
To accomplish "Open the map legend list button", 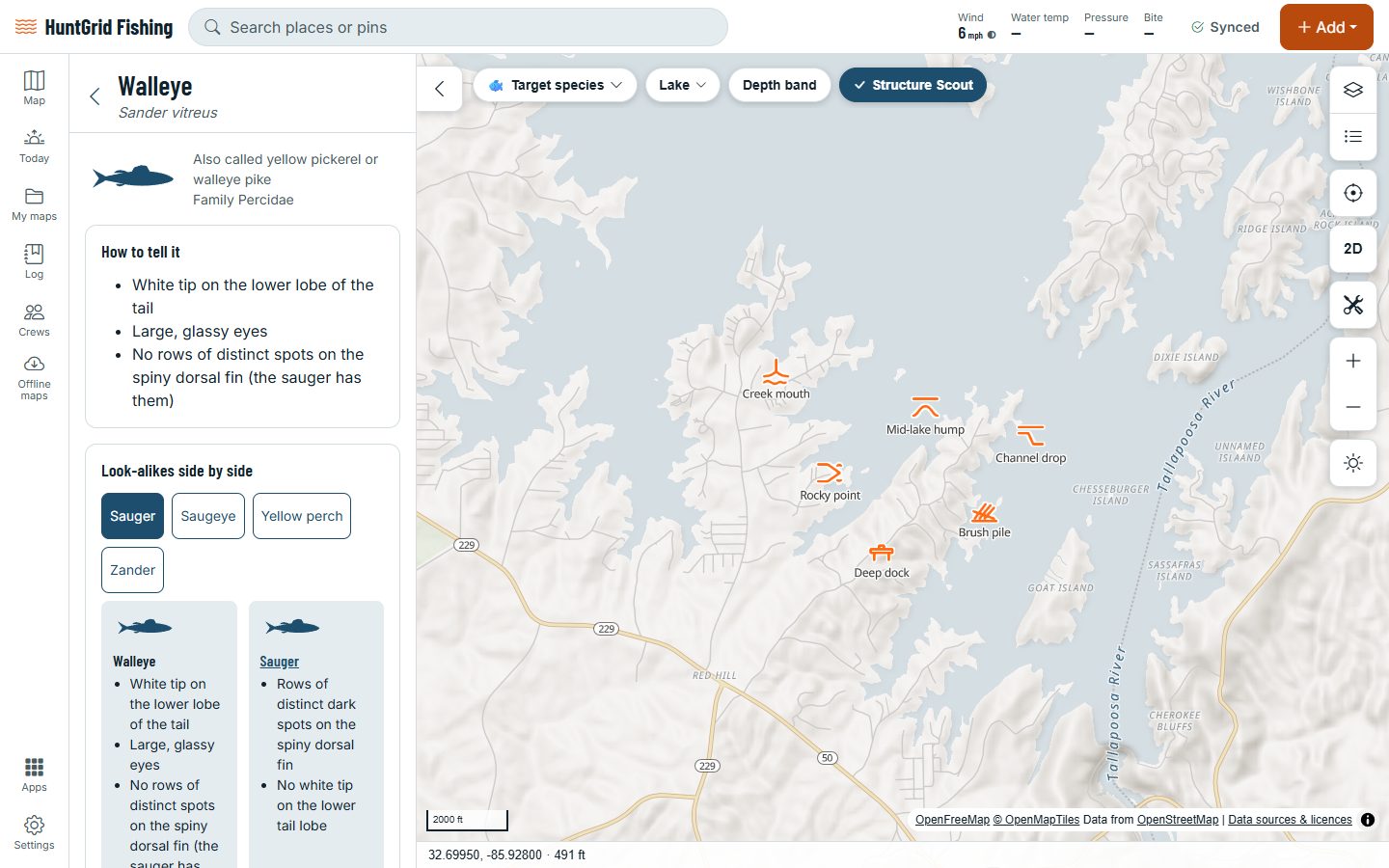I will (x=1353, y=136).
